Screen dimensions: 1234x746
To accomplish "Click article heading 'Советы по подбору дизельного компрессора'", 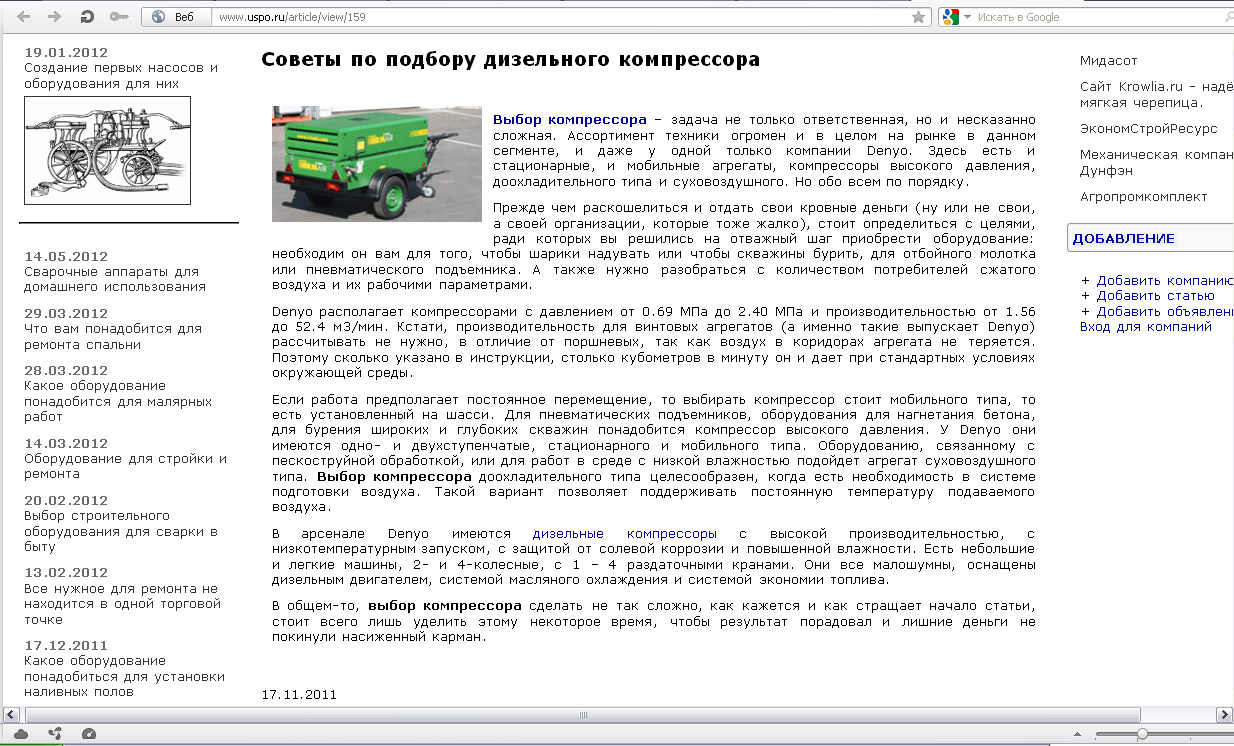I will (x=510, y=59).
